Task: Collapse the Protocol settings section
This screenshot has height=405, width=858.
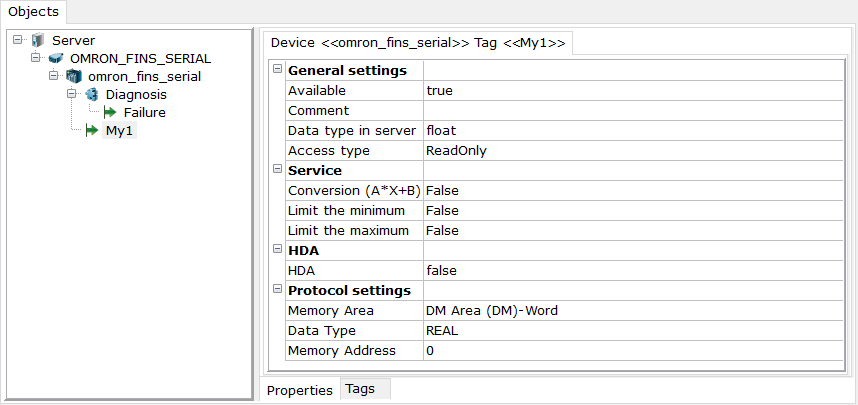Action: click(x=277, y=289)
